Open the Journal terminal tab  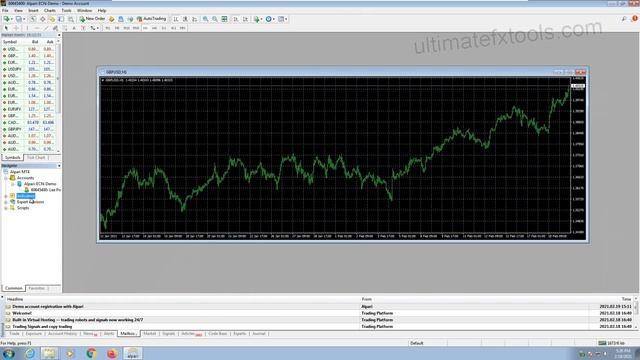tap(259, 334)
